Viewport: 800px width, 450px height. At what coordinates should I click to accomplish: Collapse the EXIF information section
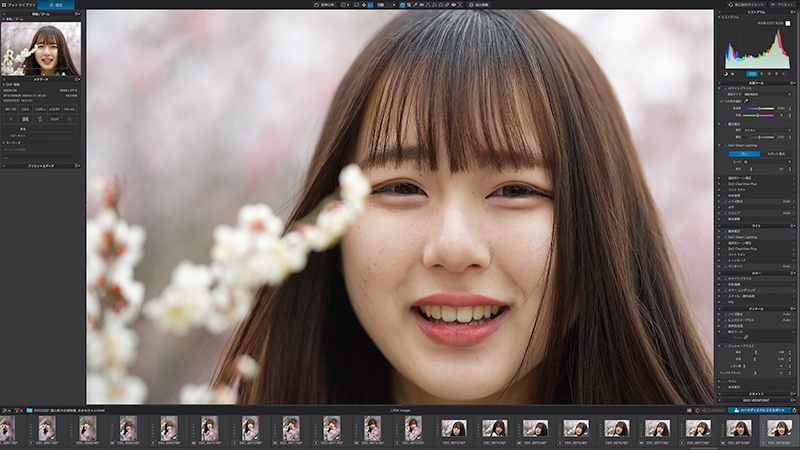4,85
